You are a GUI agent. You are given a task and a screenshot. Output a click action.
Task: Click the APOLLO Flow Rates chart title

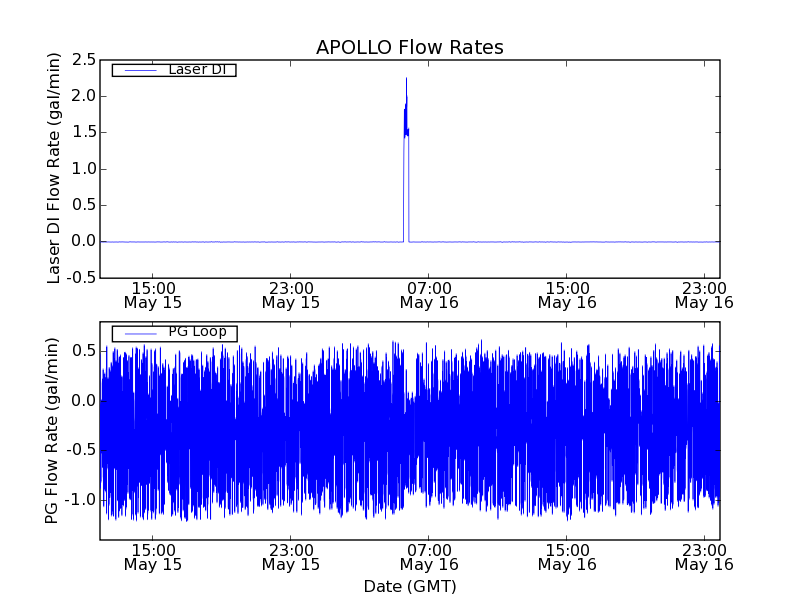tap(409, 48)
